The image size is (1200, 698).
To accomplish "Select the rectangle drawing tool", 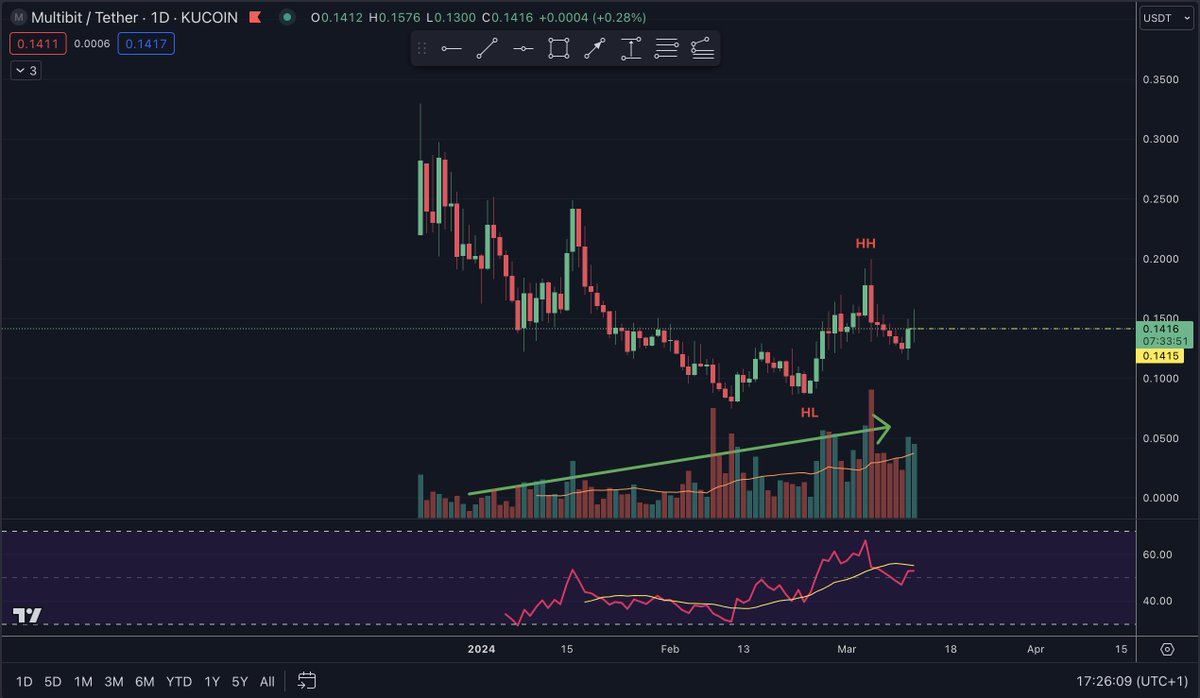I will pyautogui.click(x=559, y=48).
